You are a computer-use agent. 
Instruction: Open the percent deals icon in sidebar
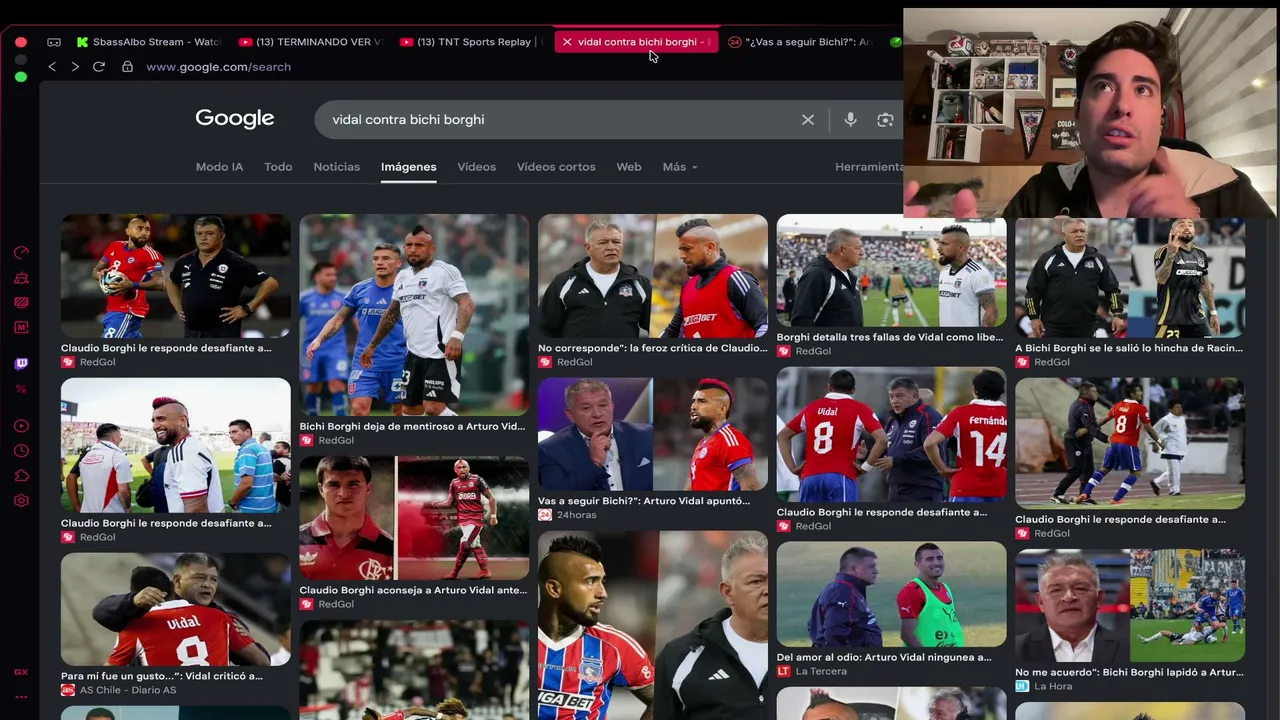click(21, 389)
